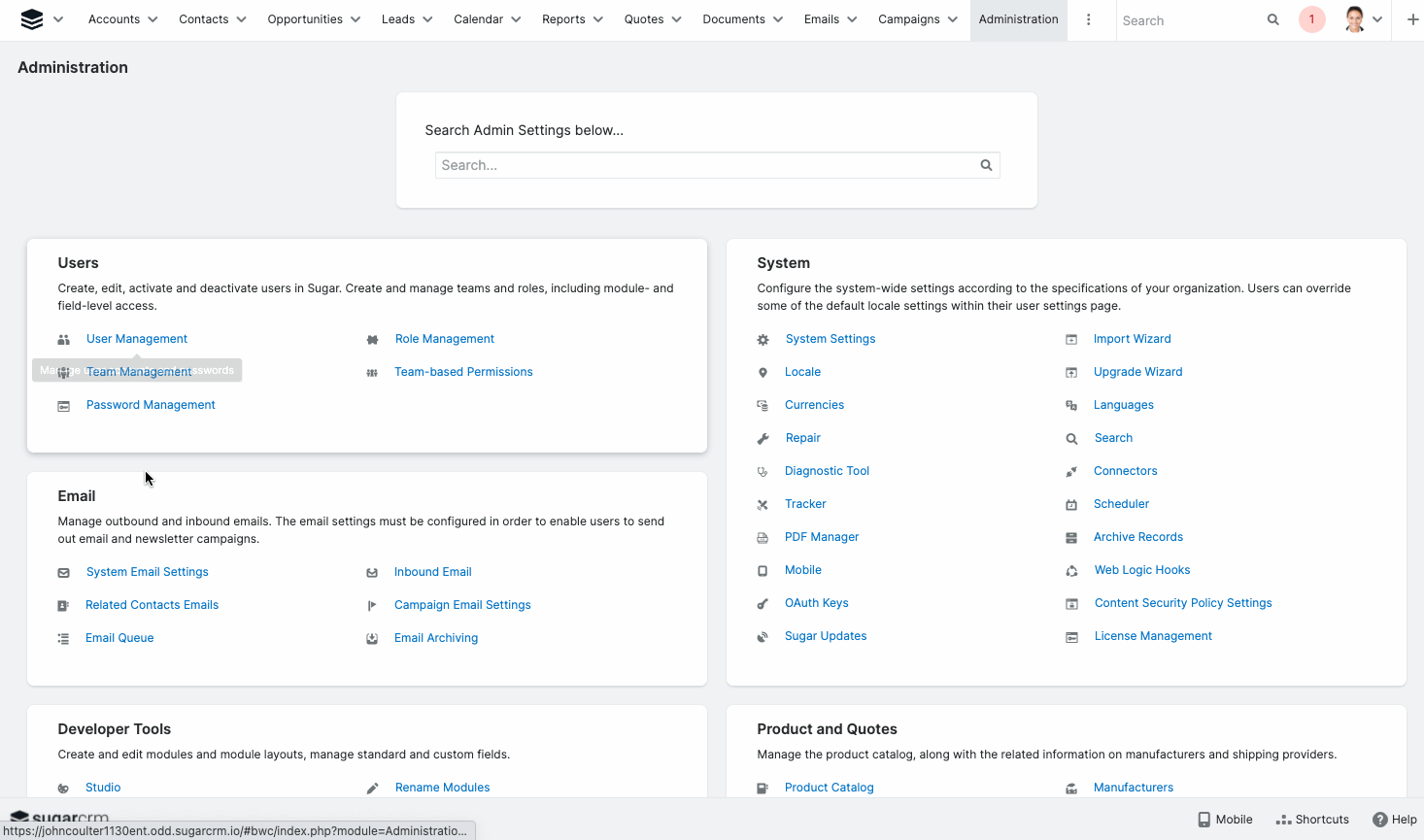The height and width of the screenshot is (840, 1424).
Task: Click the admin settings search magnifier icon
Action: (986, 165)
